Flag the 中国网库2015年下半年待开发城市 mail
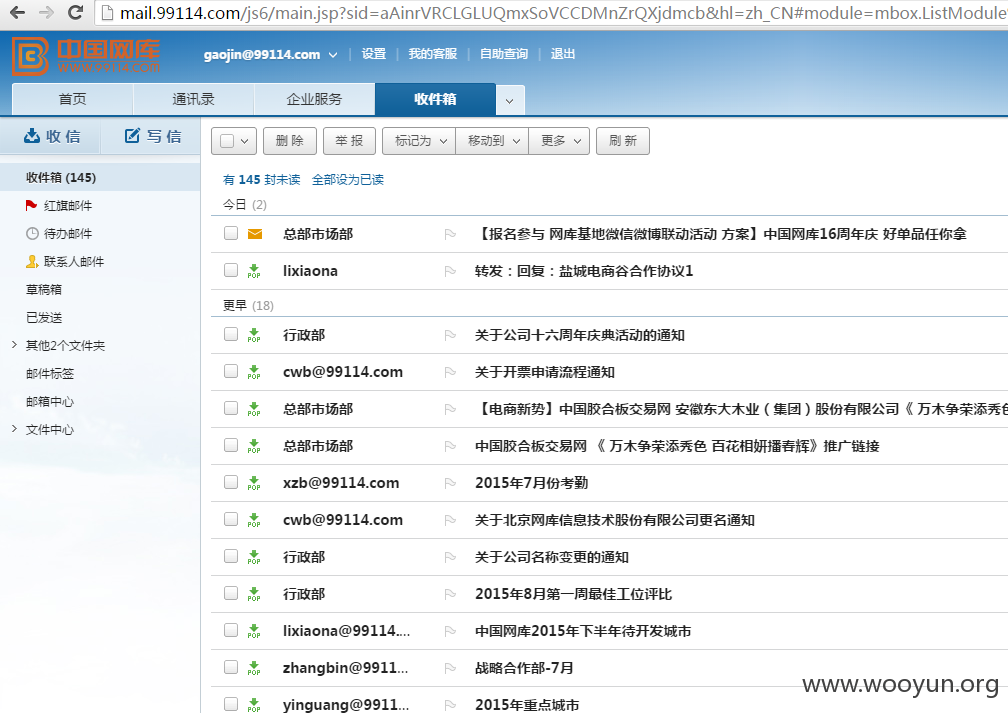 450,631
